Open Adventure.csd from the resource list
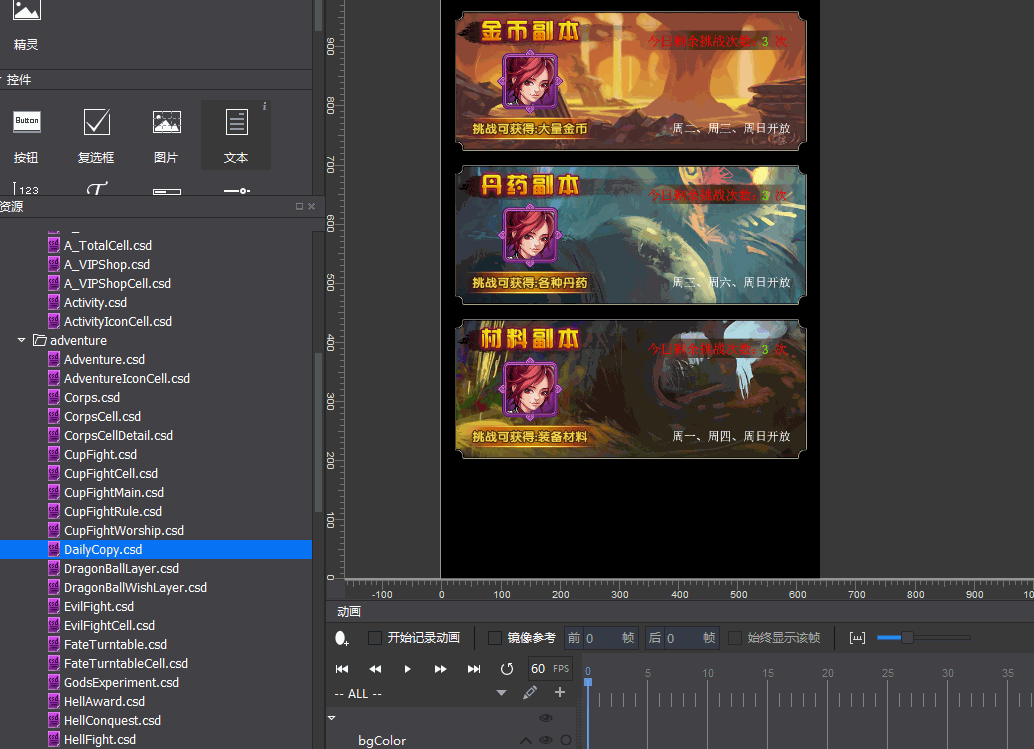1034x749 pixels. [x=104, y=359]
